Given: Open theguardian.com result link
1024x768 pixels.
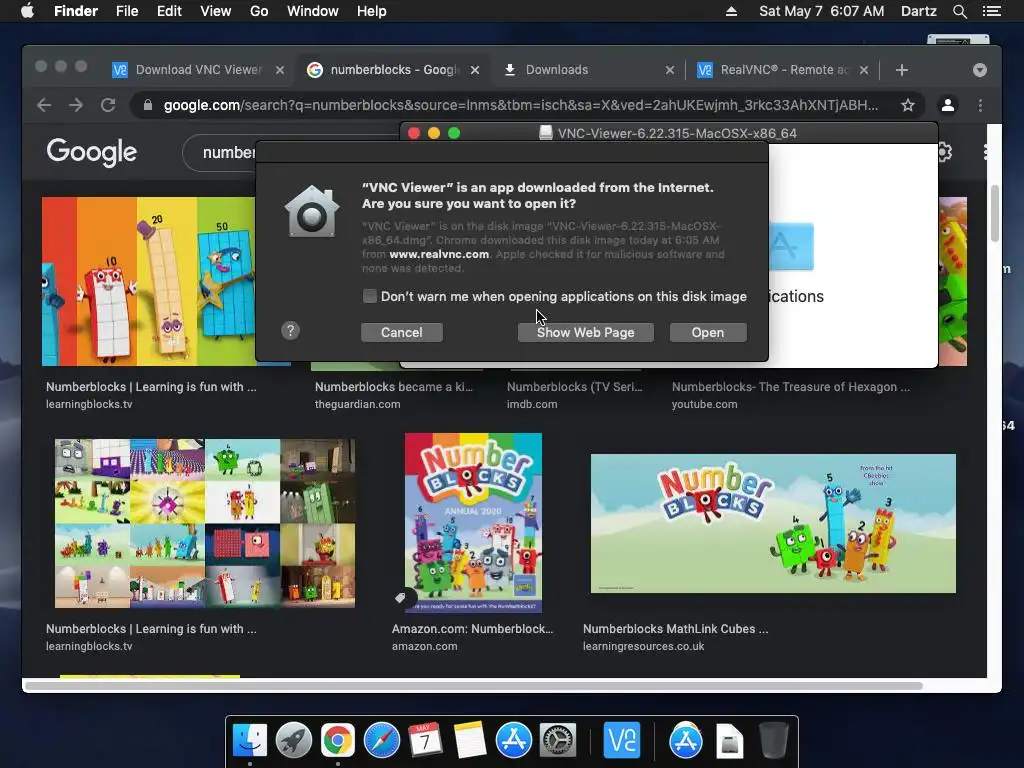Looking at the screenshot, I should coord(357,404).
